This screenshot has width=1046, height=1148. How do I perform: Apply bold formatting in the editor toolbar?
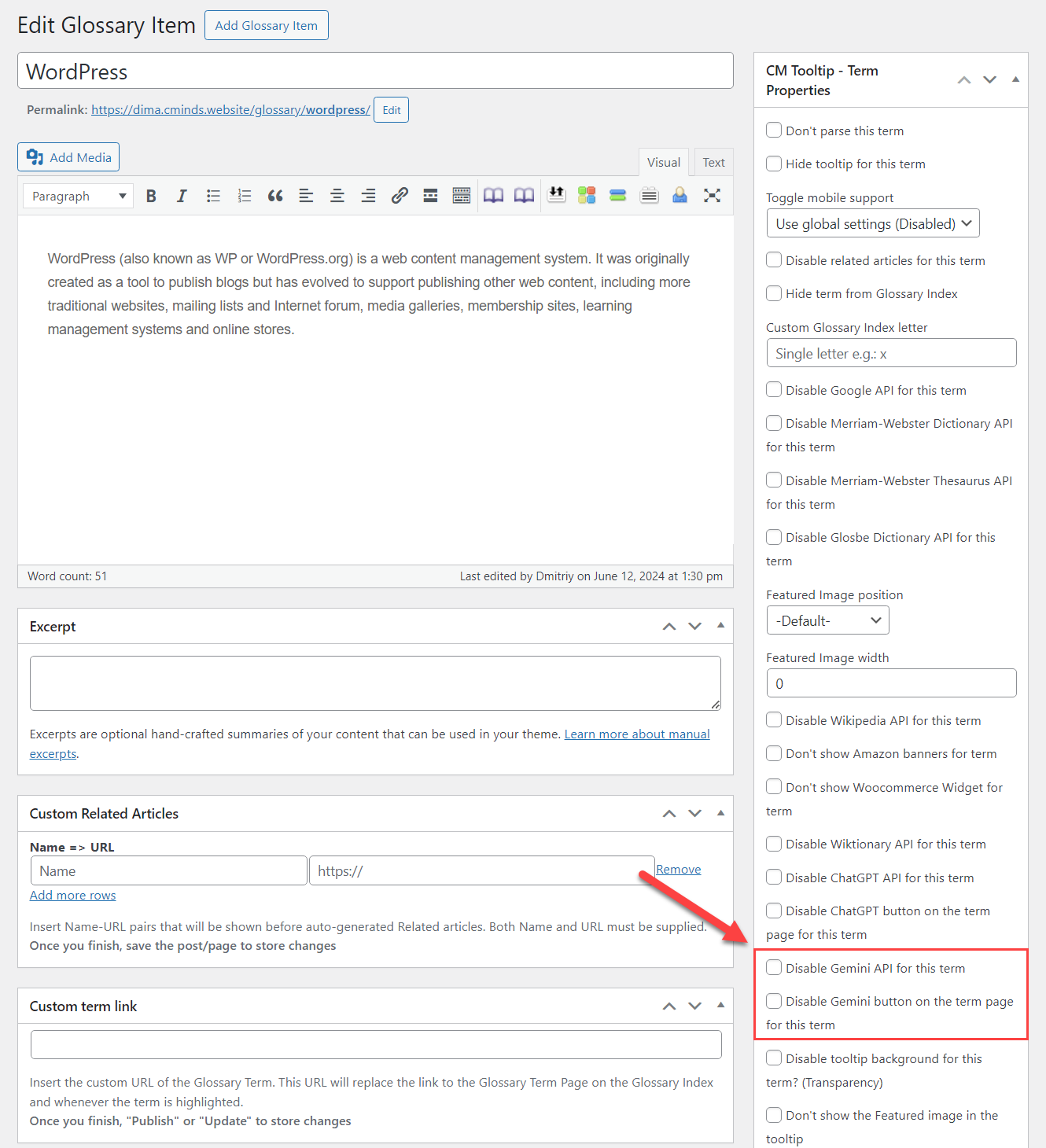pyautogui.click(x=151, y=196)
